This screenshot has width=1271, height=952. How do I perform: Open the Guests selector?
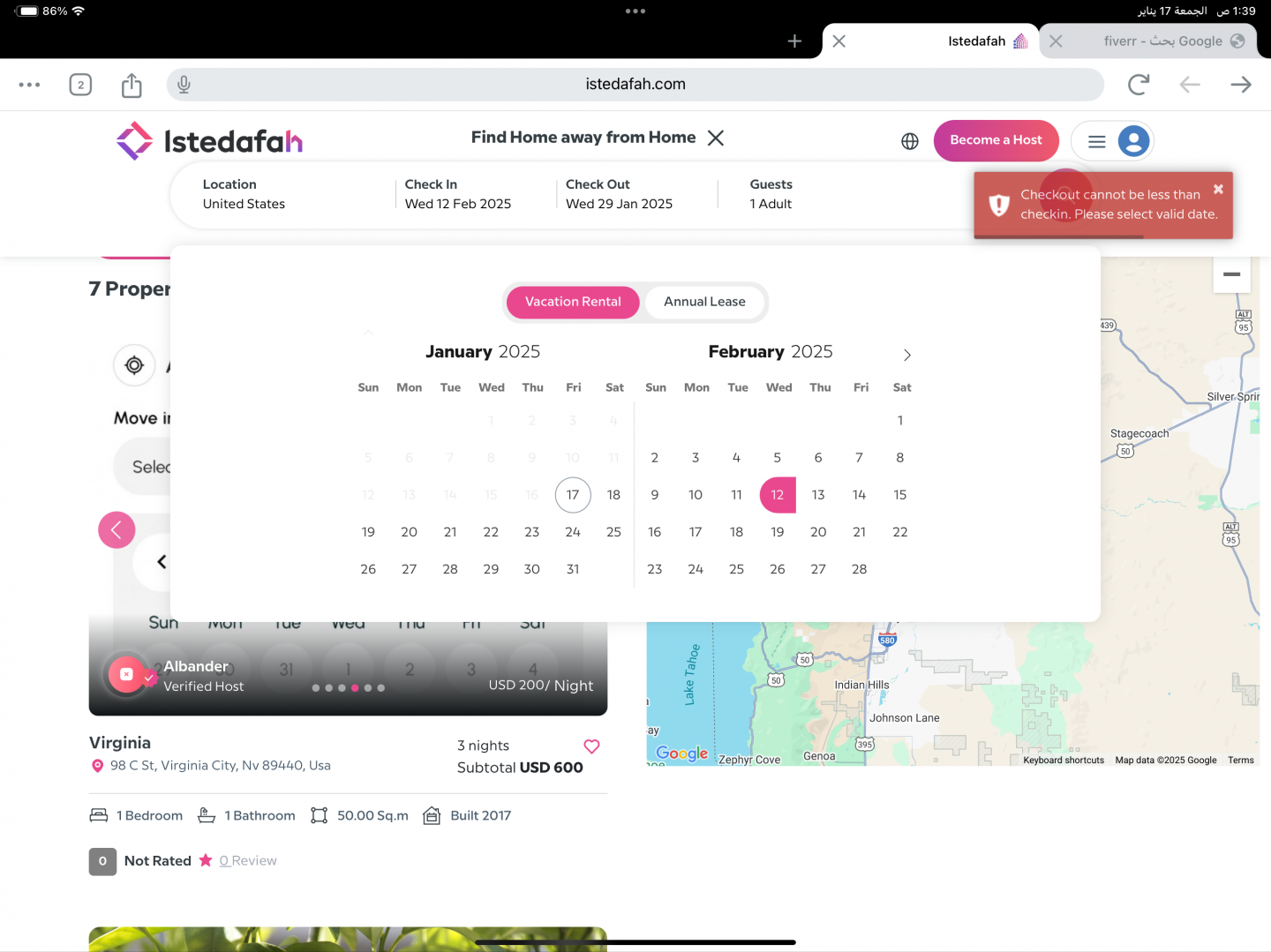[771, 194]
